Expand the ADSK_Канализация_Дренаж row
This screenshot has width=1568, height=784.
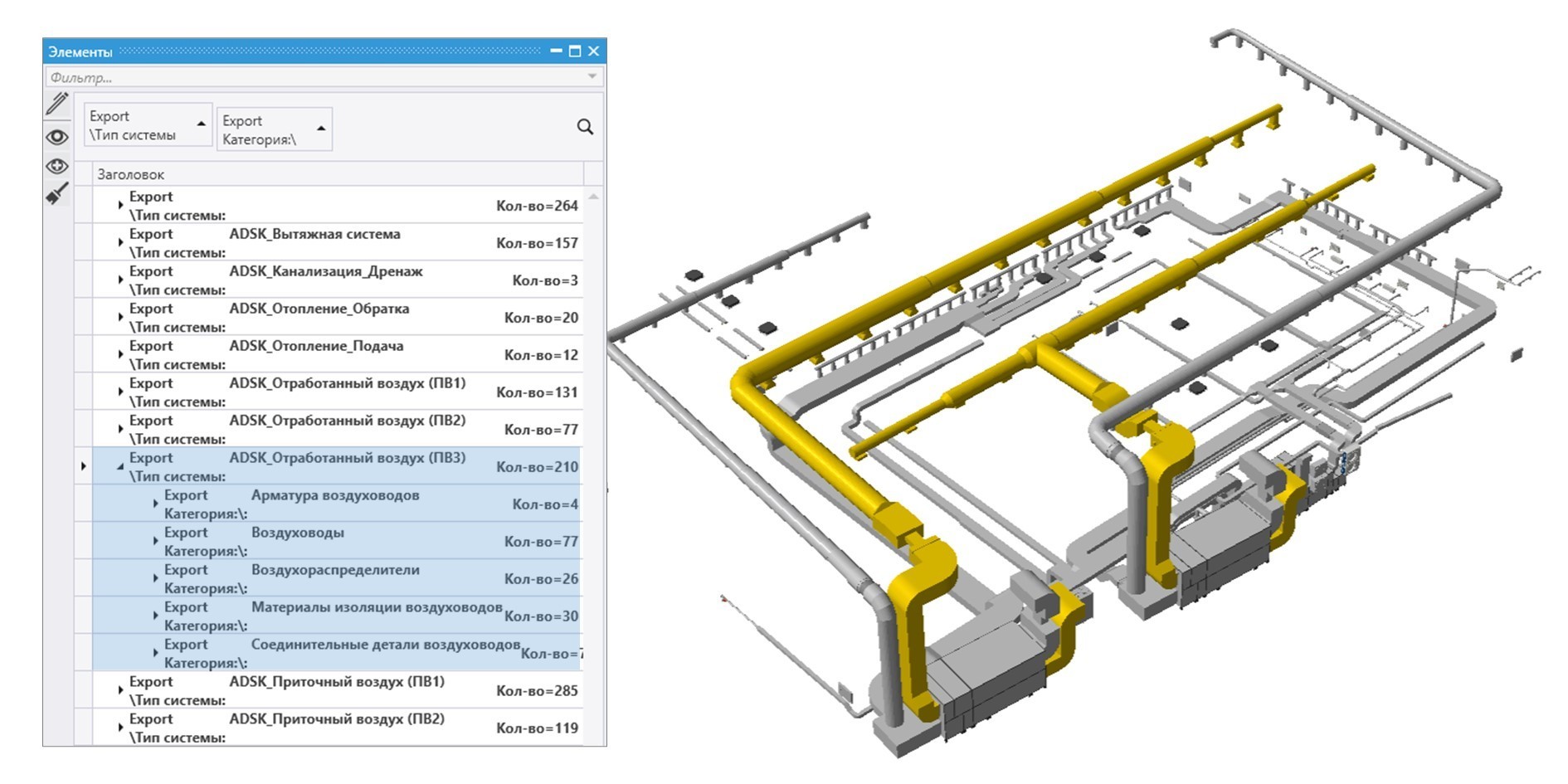coord(120,280)
